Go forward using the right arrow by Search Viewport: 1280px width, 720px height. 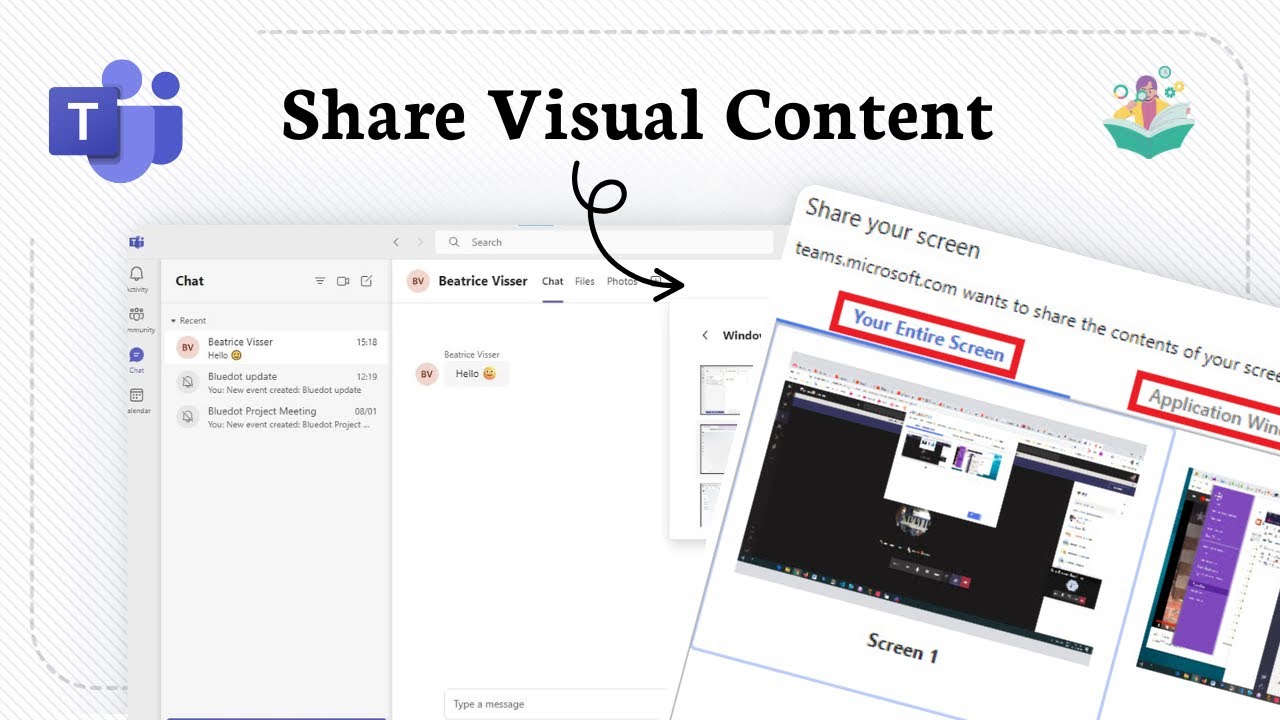tap(419, 242)
